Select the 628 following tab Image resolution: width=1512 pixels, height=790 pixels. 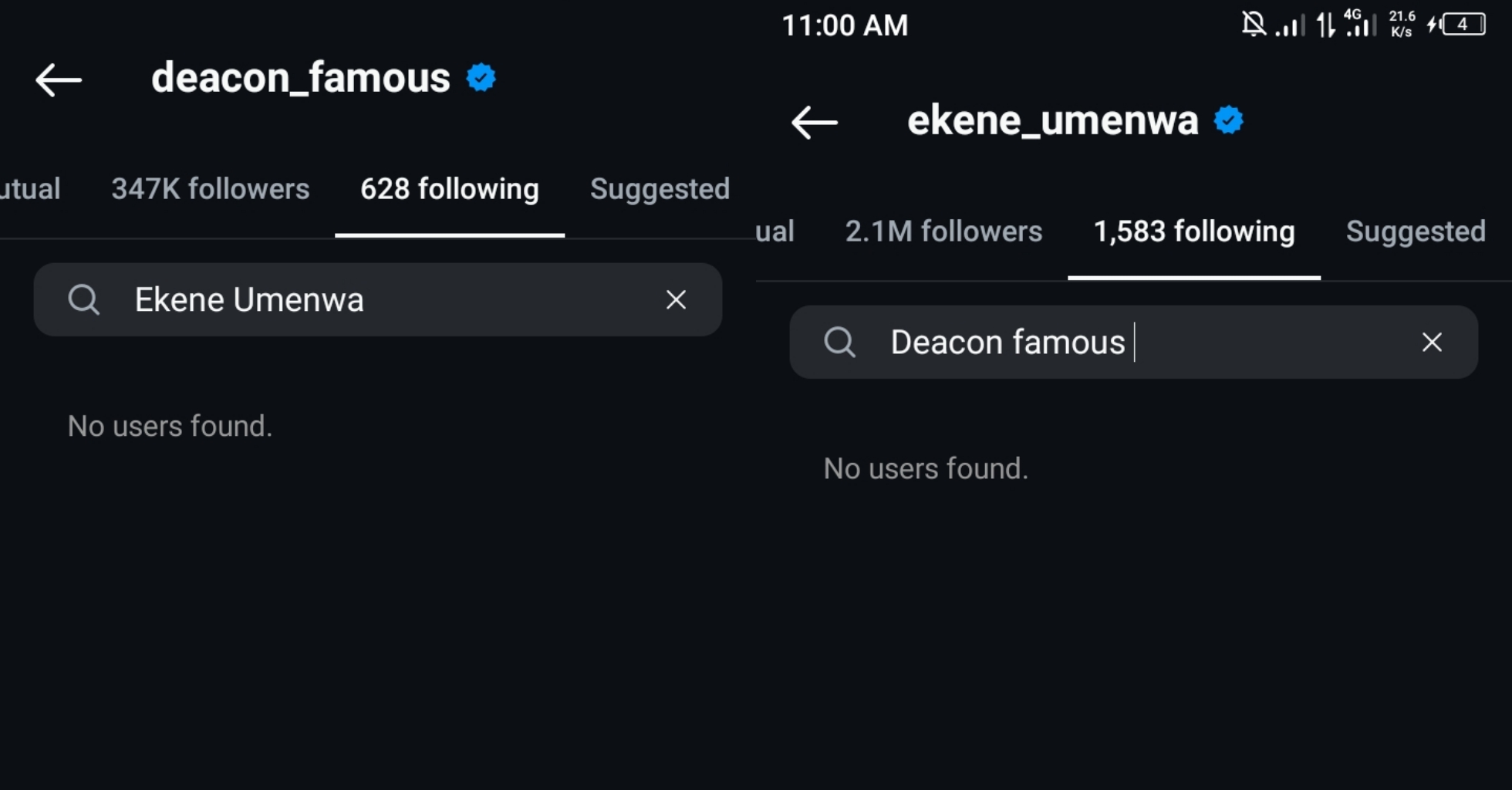point(450,189)
